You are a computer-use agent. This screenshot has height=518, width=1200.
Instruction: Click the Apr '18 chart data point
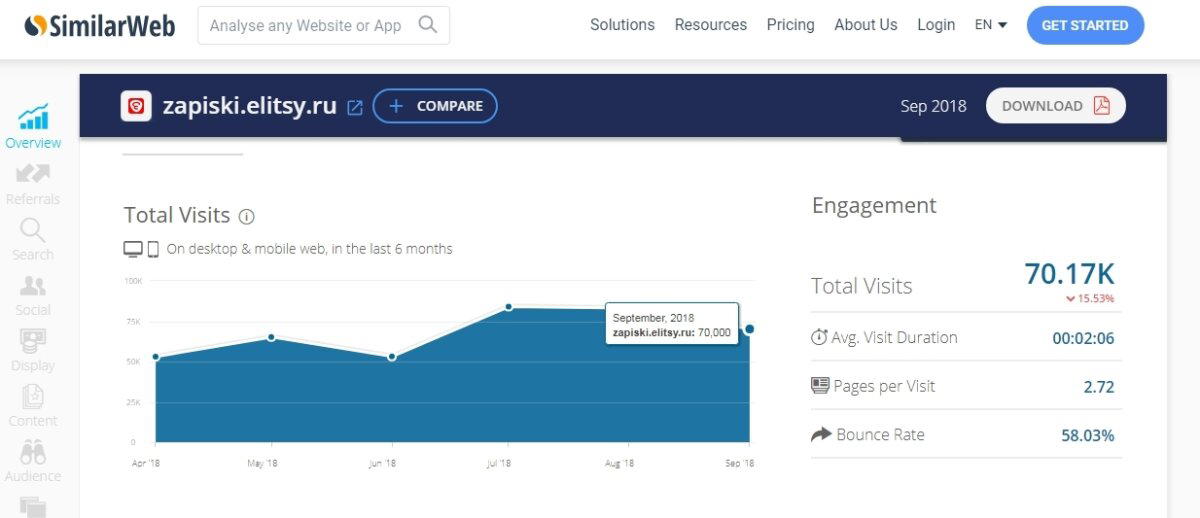click(x=156, y=357)
